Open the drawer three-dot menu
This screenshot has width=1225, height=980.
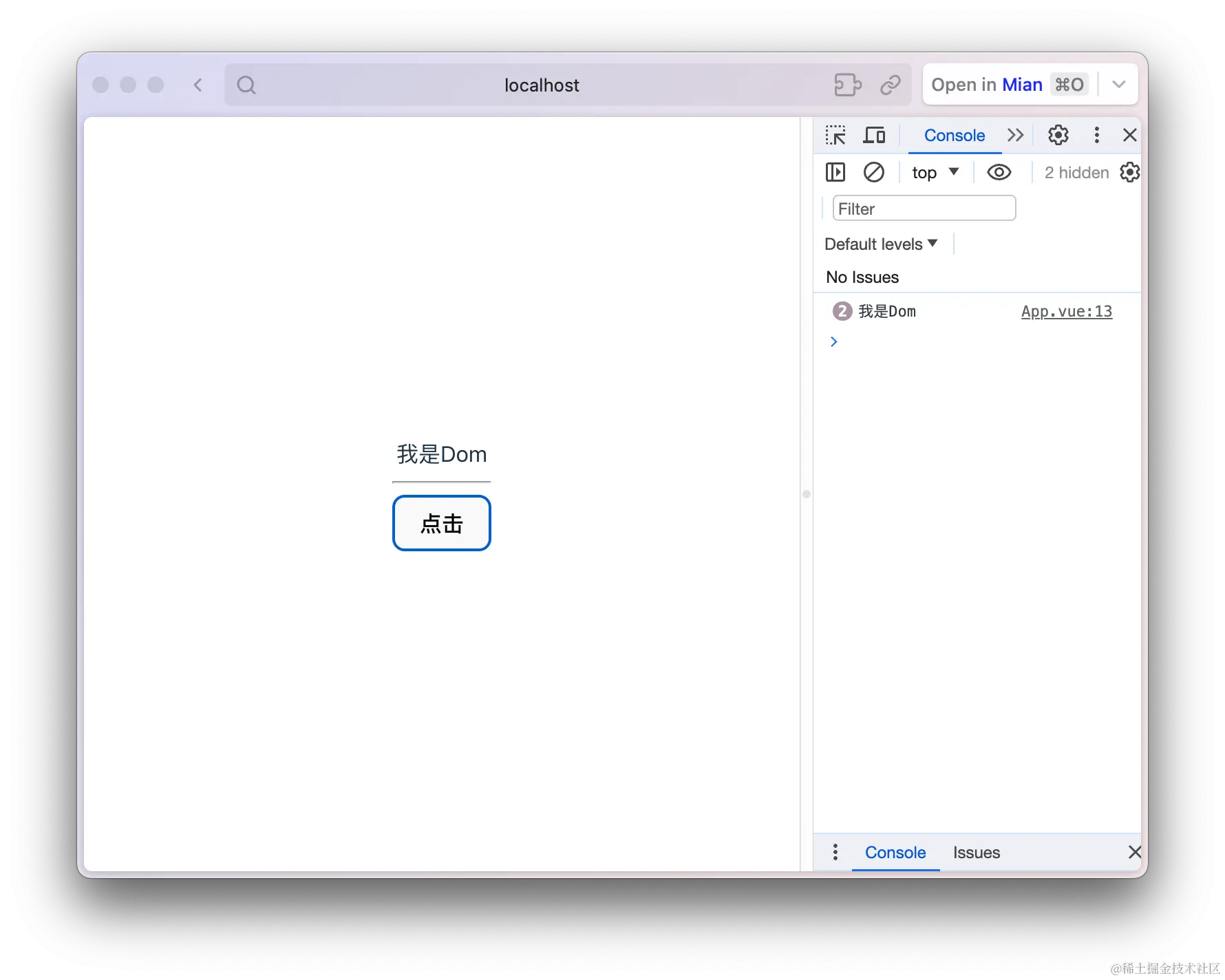(835, 852)
